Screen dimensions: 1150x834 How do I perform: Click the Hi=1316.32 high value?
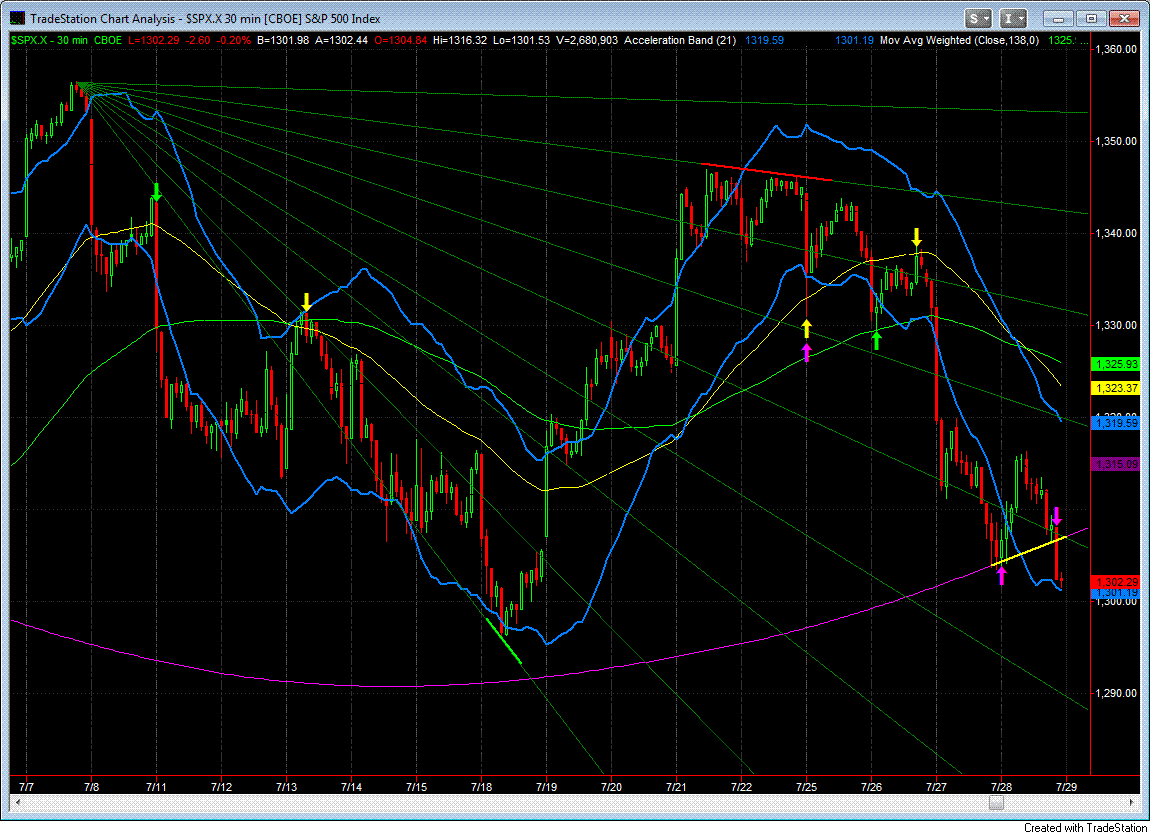[x=460, y=40]
